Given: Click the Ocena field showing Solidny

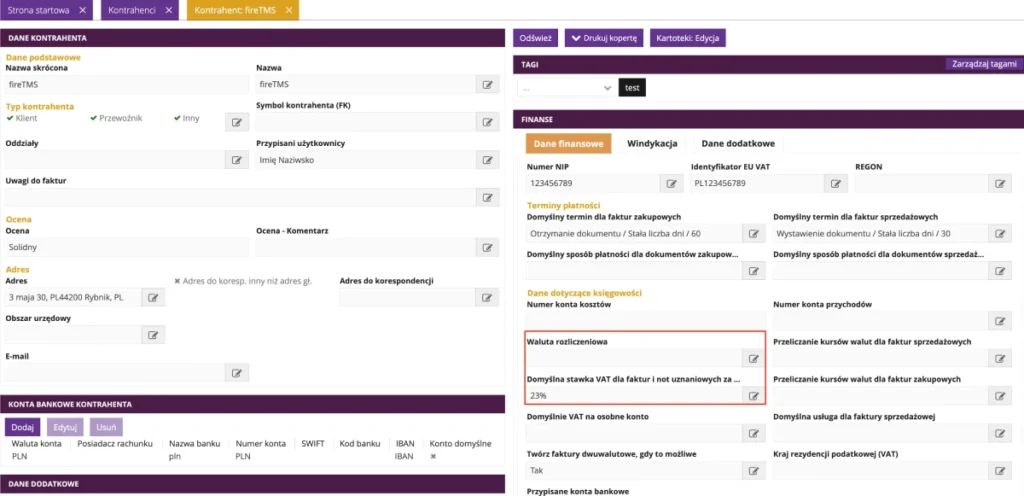Looking at the screenshot, I should 127,247.
